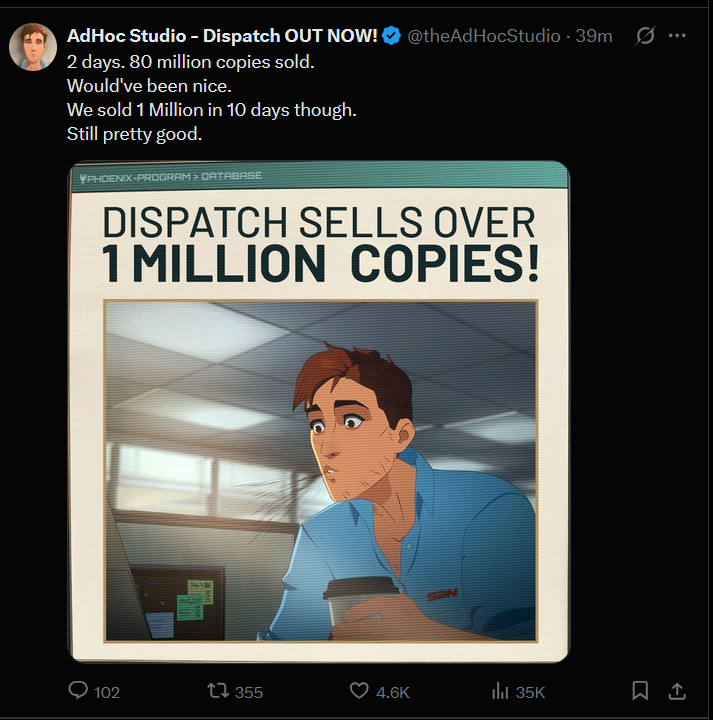Click the PHOENIX-PROGRAM > DATABASE header in image
This screenshot has width=713, height=720.
(x=171, y=177)
